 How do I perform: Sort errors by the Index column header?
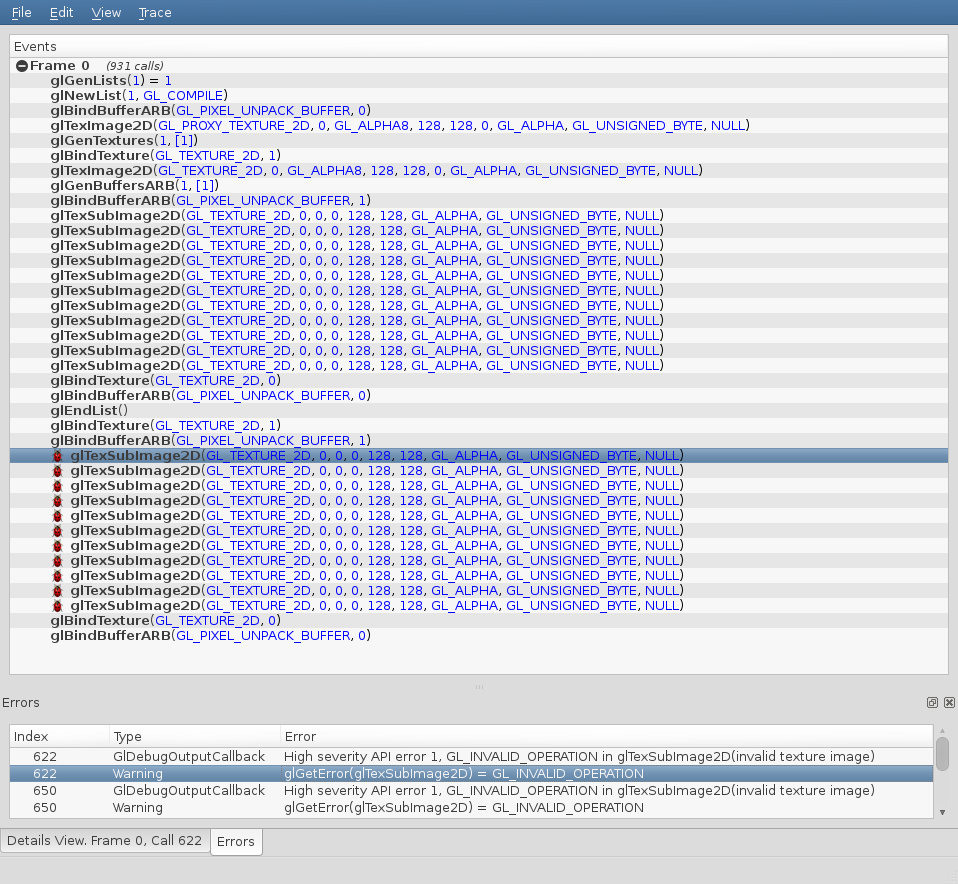[x=58, y=737]
